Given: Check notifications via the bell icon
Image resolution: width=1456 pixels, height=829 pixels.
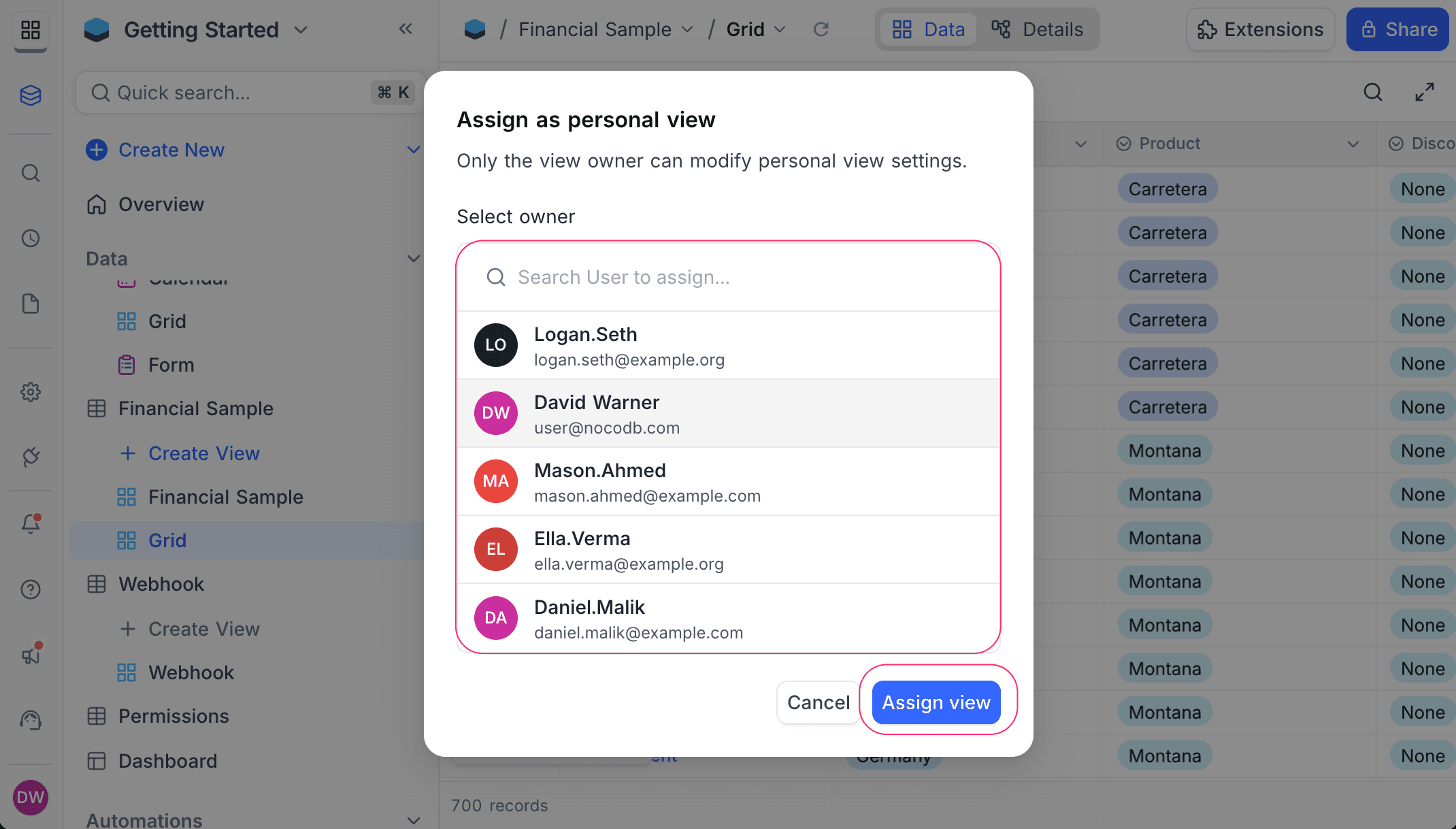Looking at the screenshot, I should [x=31, y=524].
